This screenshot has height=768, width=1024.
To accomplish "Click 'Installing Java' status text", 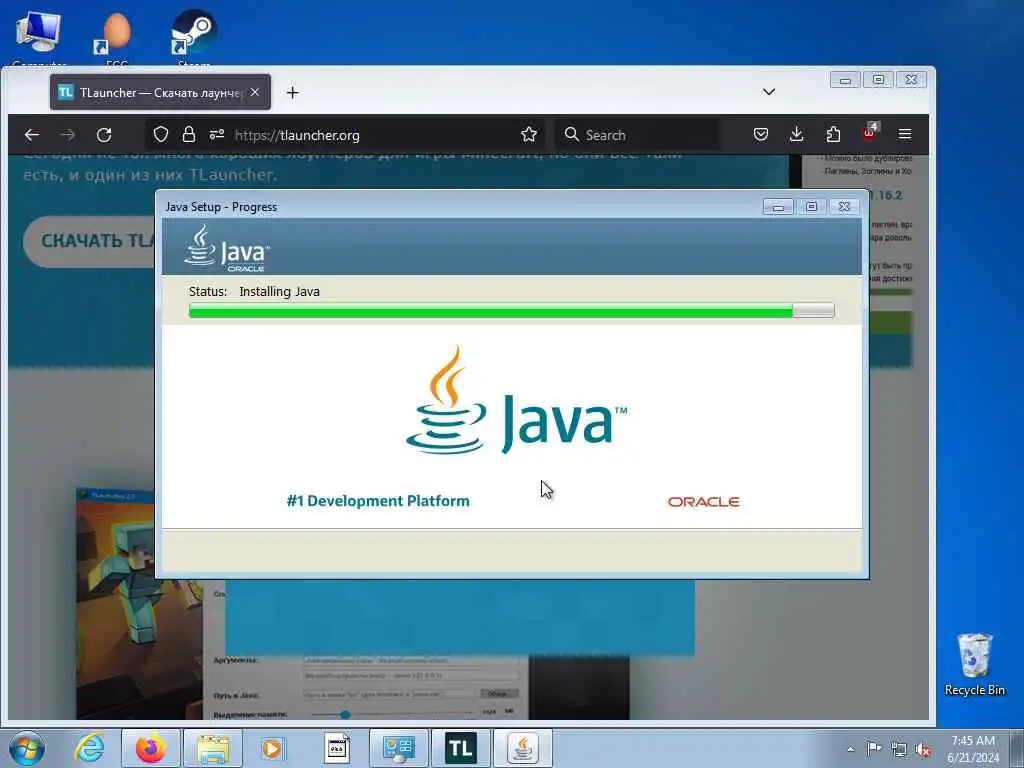I will pyautogui.click(x=280, y=291).
